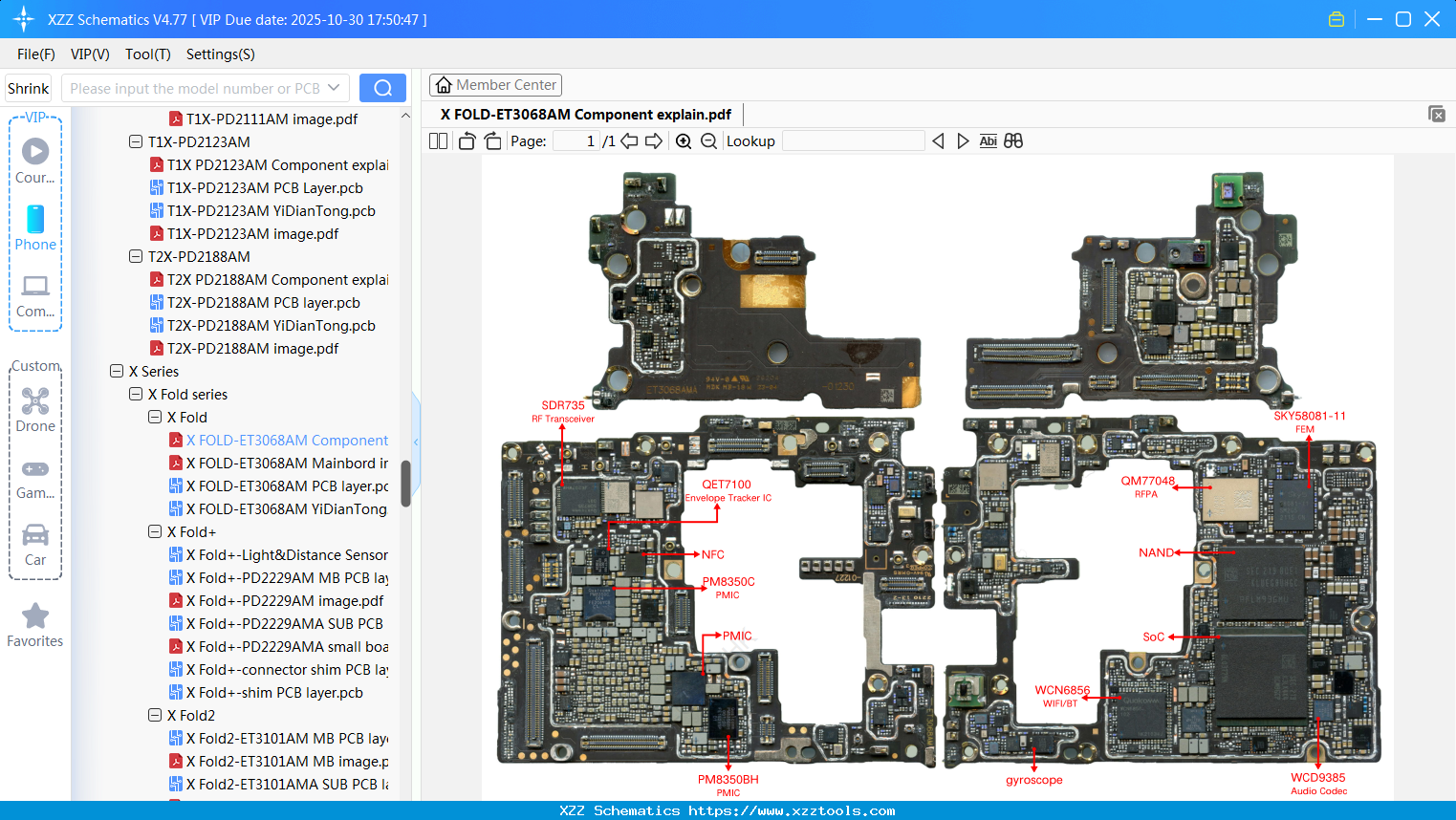Collapse the X Fold2 tree node
The width and height of the screenshot is (1456, 820).
click(154, 715)
